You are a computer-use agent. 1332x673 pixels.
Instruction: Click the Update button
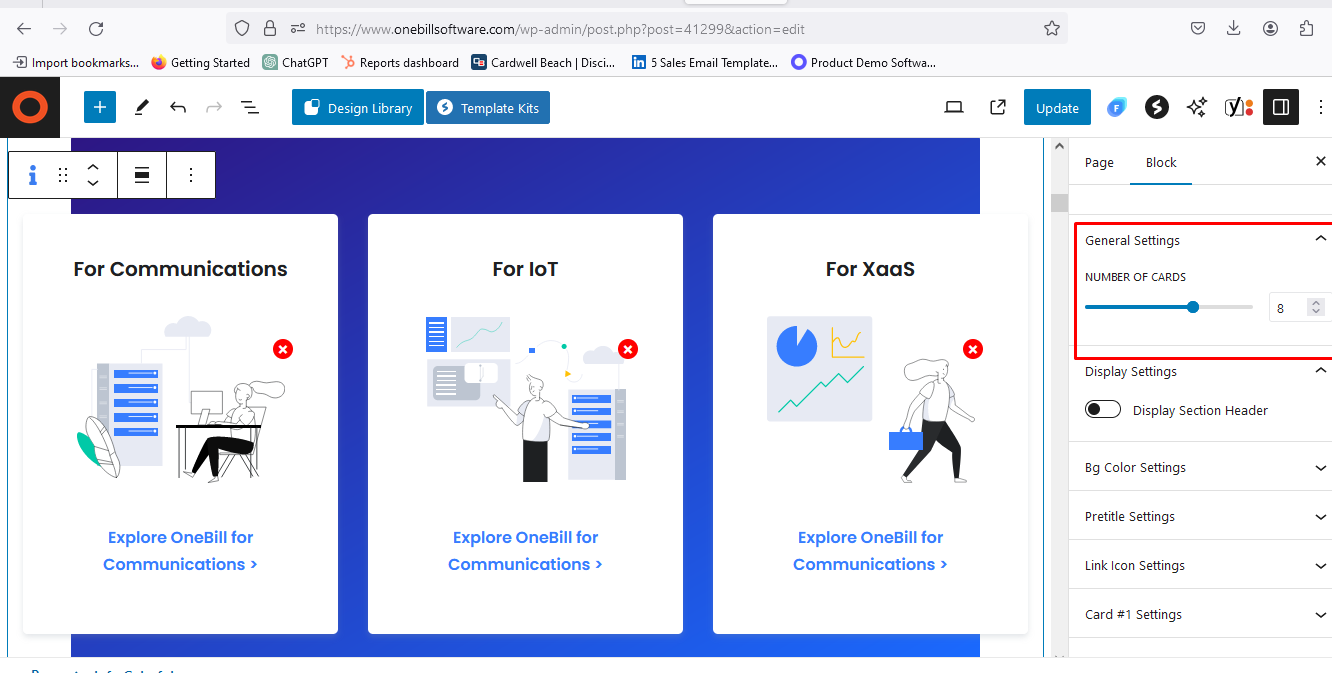tap(1057, 108)
